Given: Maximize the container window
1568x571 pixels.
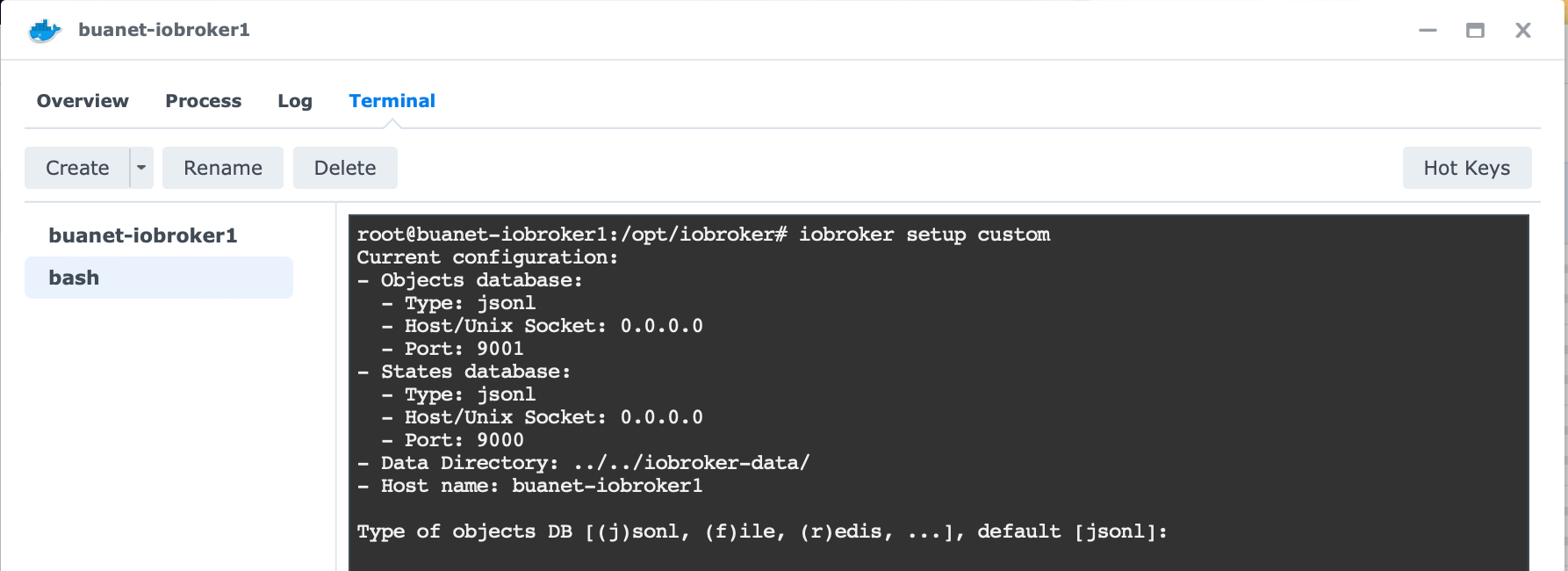Looking at the screenshot, I should (1475, 31).
